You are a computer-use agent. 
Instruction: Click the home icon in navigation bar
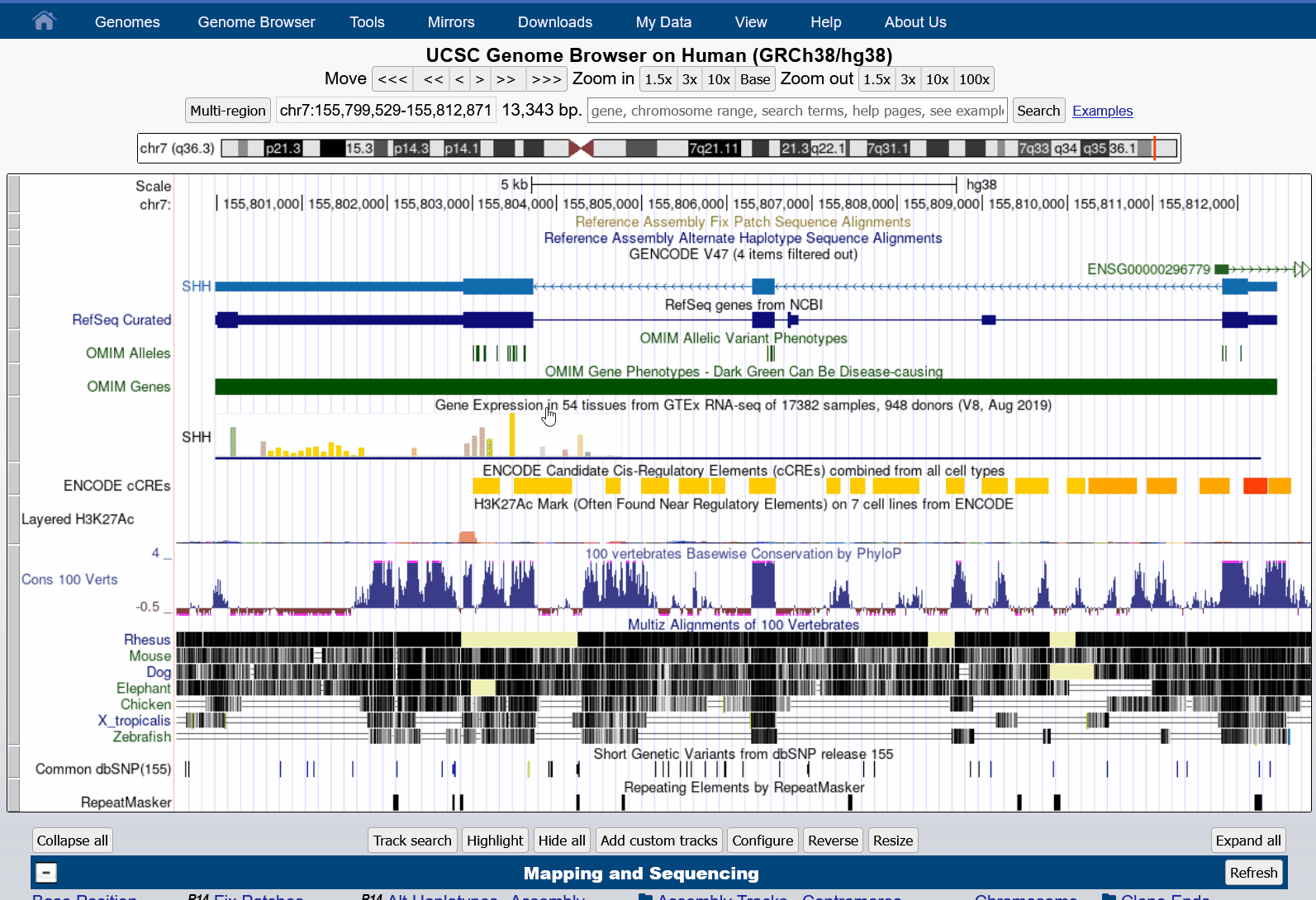[44, 21]
